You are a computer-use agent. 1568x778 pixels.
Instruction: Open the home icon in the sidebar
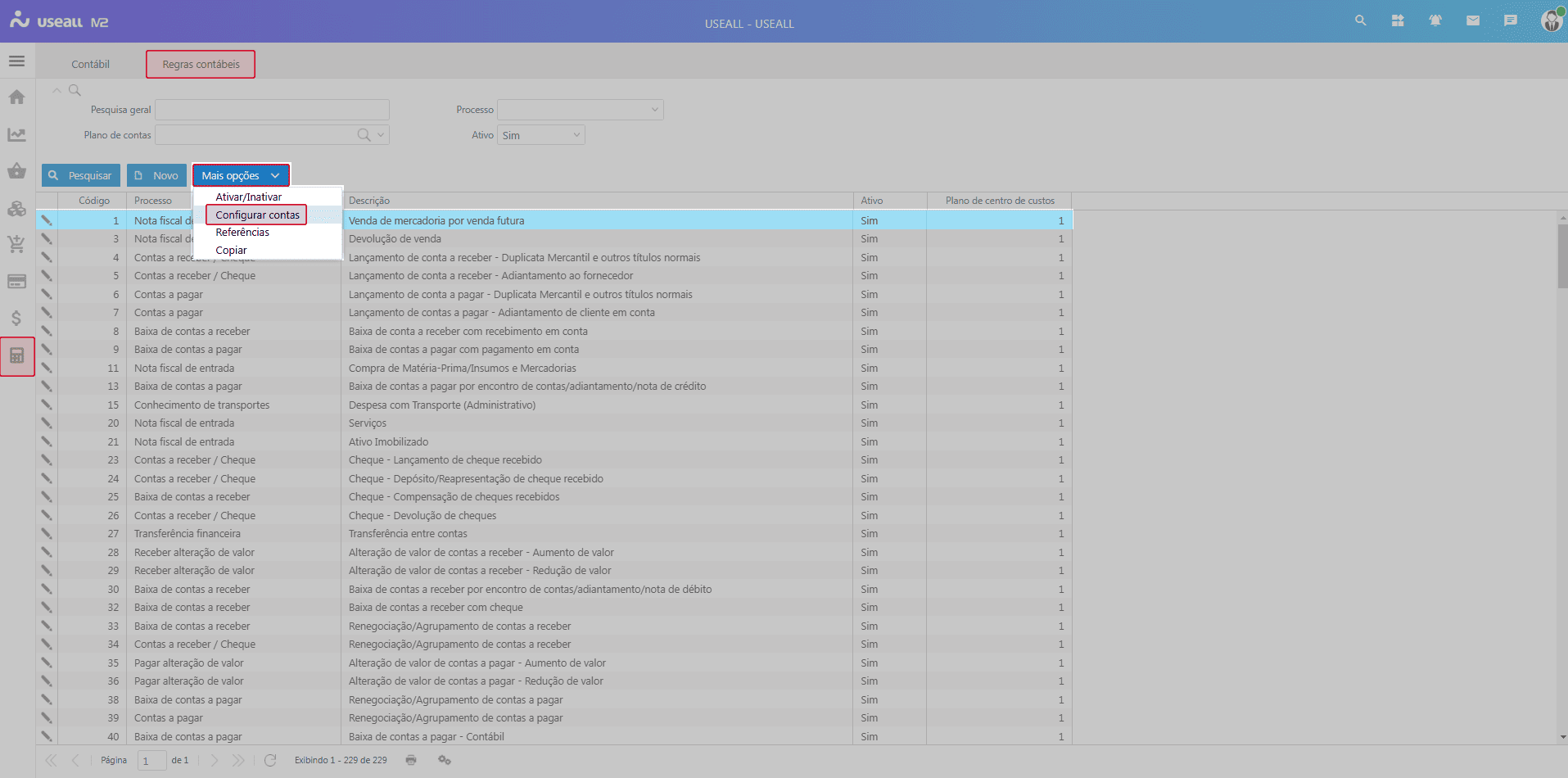tap(16, 97)
